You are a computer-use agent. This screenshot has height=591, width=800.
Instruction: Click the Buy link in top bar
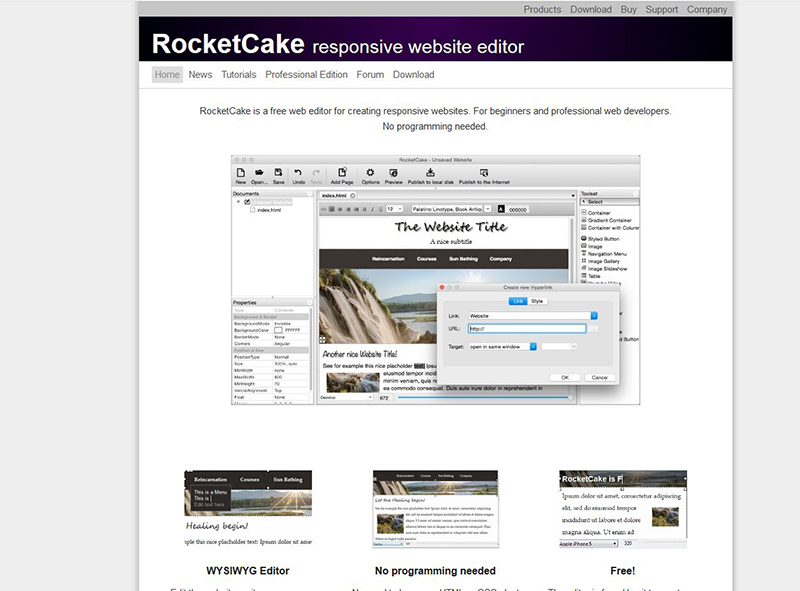(629, 9)
